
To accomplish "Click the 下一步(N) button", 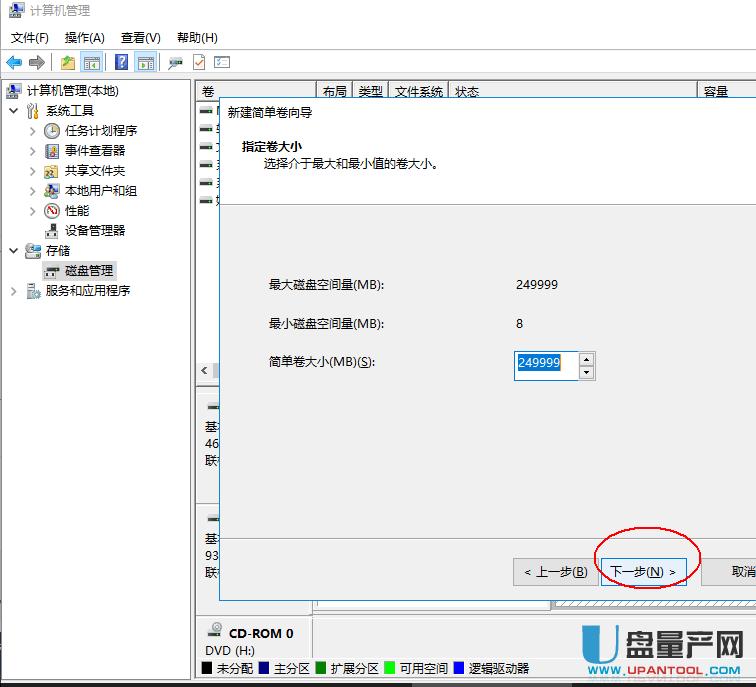I will coord(643,572).
